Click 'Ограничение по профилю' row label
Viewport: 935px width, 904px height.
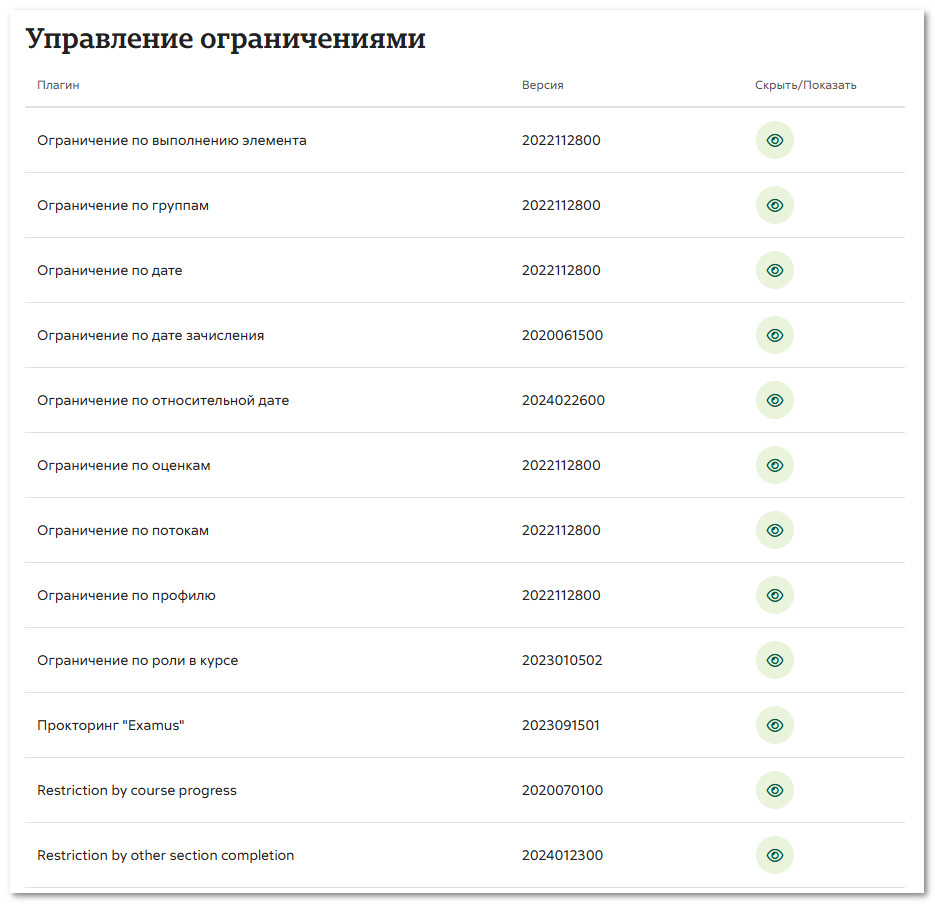(x=126, y=596)
